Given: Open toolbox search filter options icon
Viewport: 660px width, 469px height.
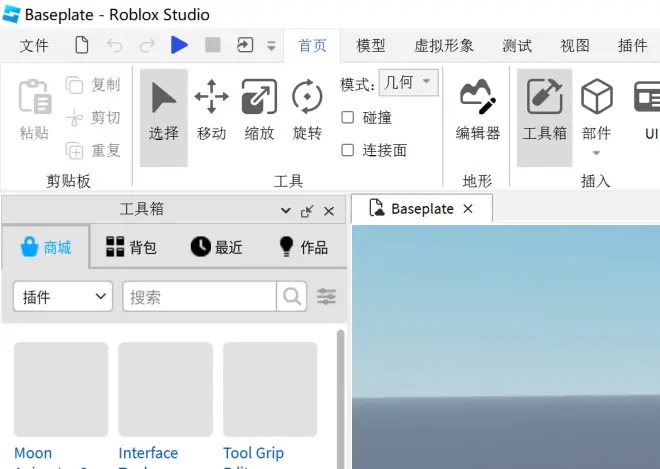Looking at the screenshot, I should point(326,296).
